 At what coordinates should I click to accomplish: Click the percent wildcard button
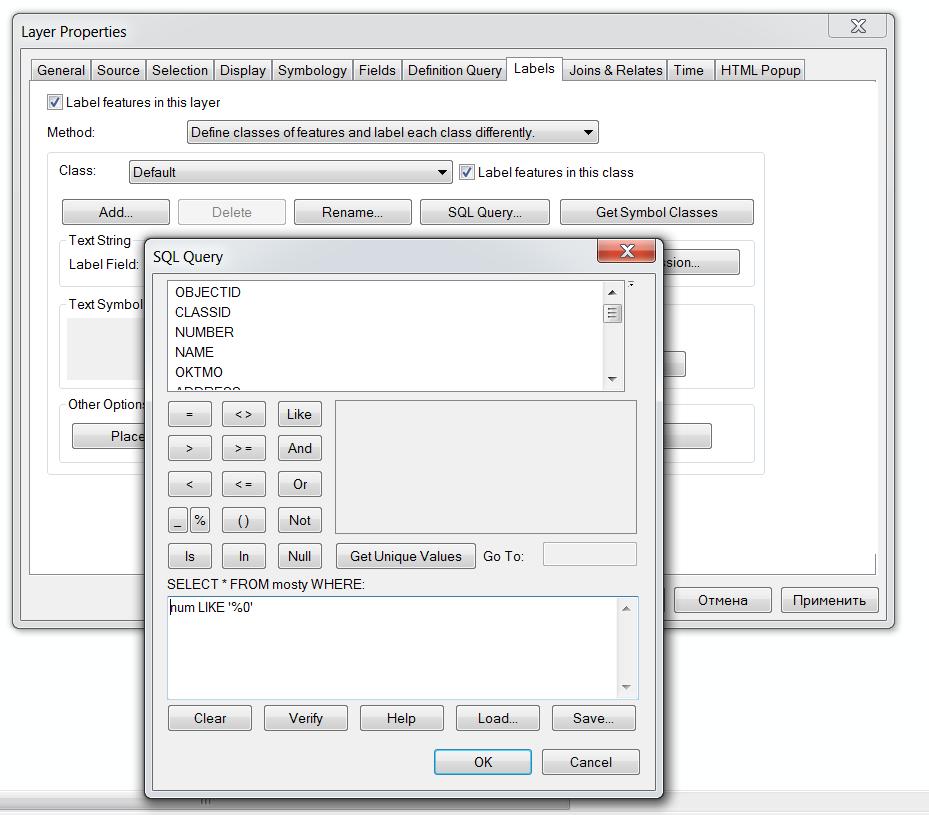click(x=200, y=520)
